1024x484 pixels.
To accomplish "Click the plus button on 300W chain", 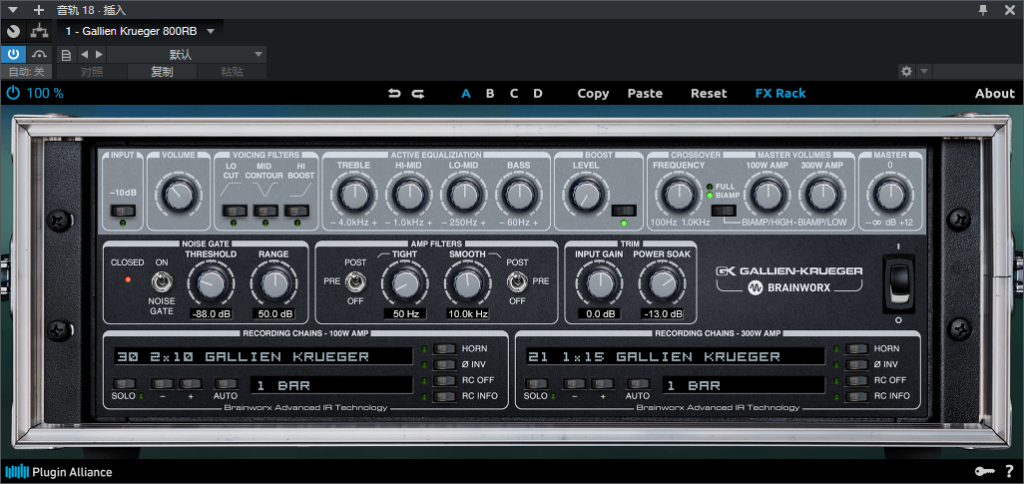I will (602, 384).
